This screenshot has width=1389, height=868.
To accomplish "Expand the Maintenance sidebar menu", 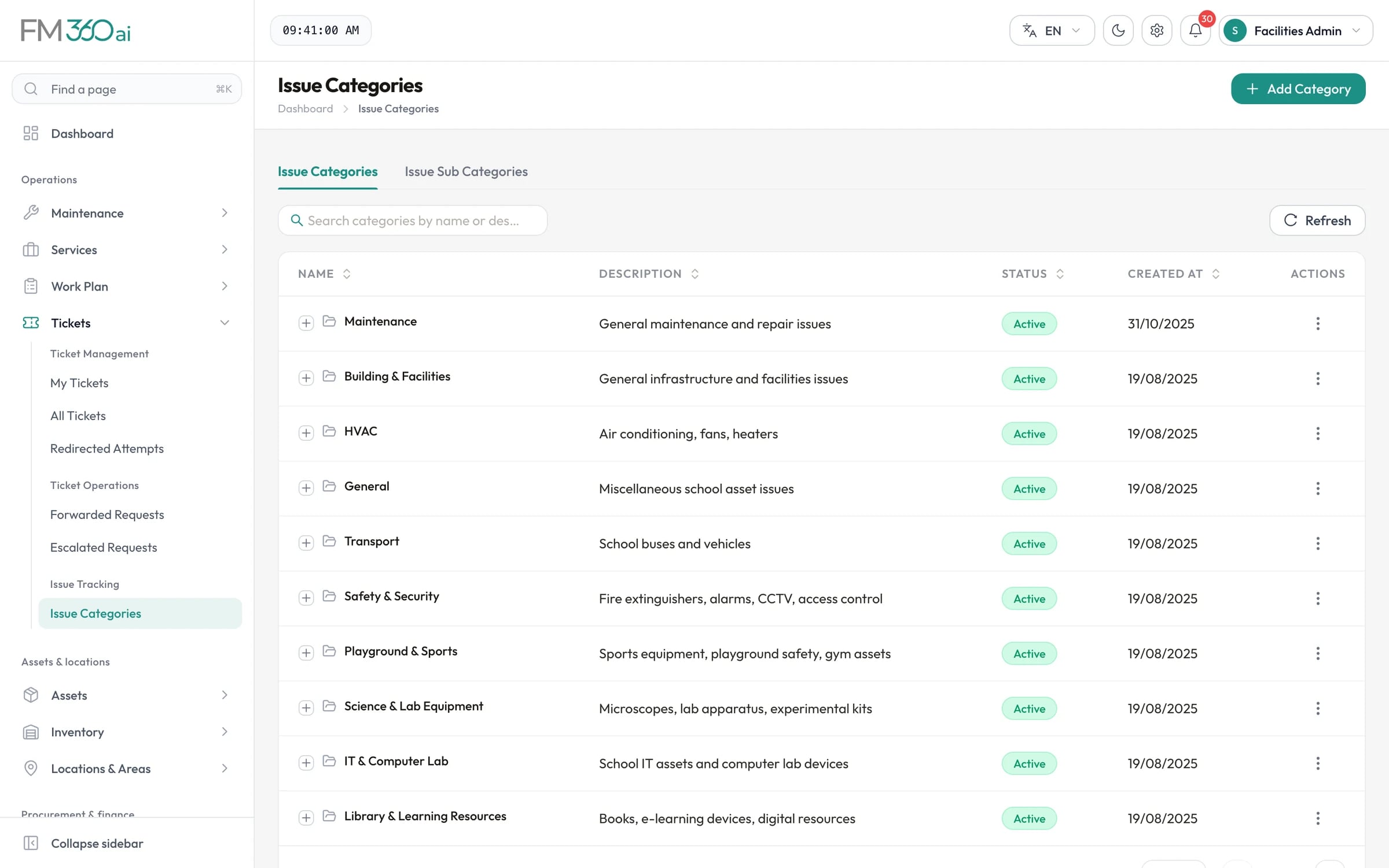I will (x=127, y=213).
